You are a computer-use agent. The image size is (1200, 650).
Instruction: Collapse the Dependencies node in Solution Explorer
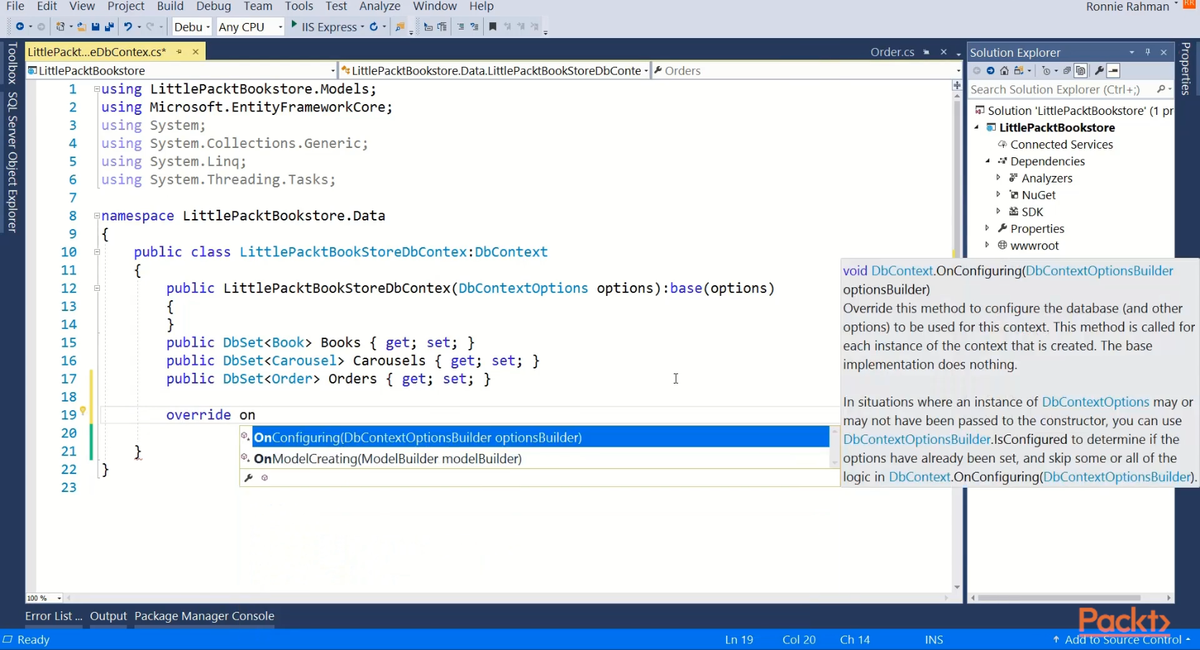pos(987,161)
